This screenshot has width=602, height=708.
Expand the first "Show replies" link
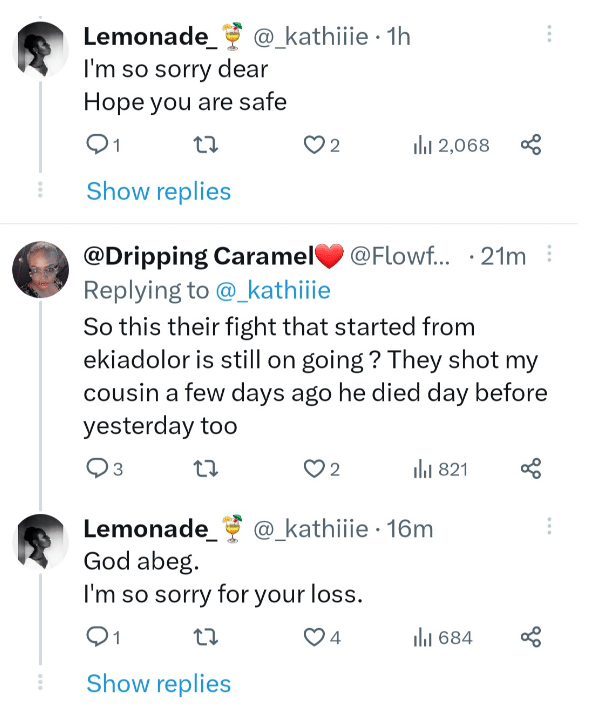(158, 191)
